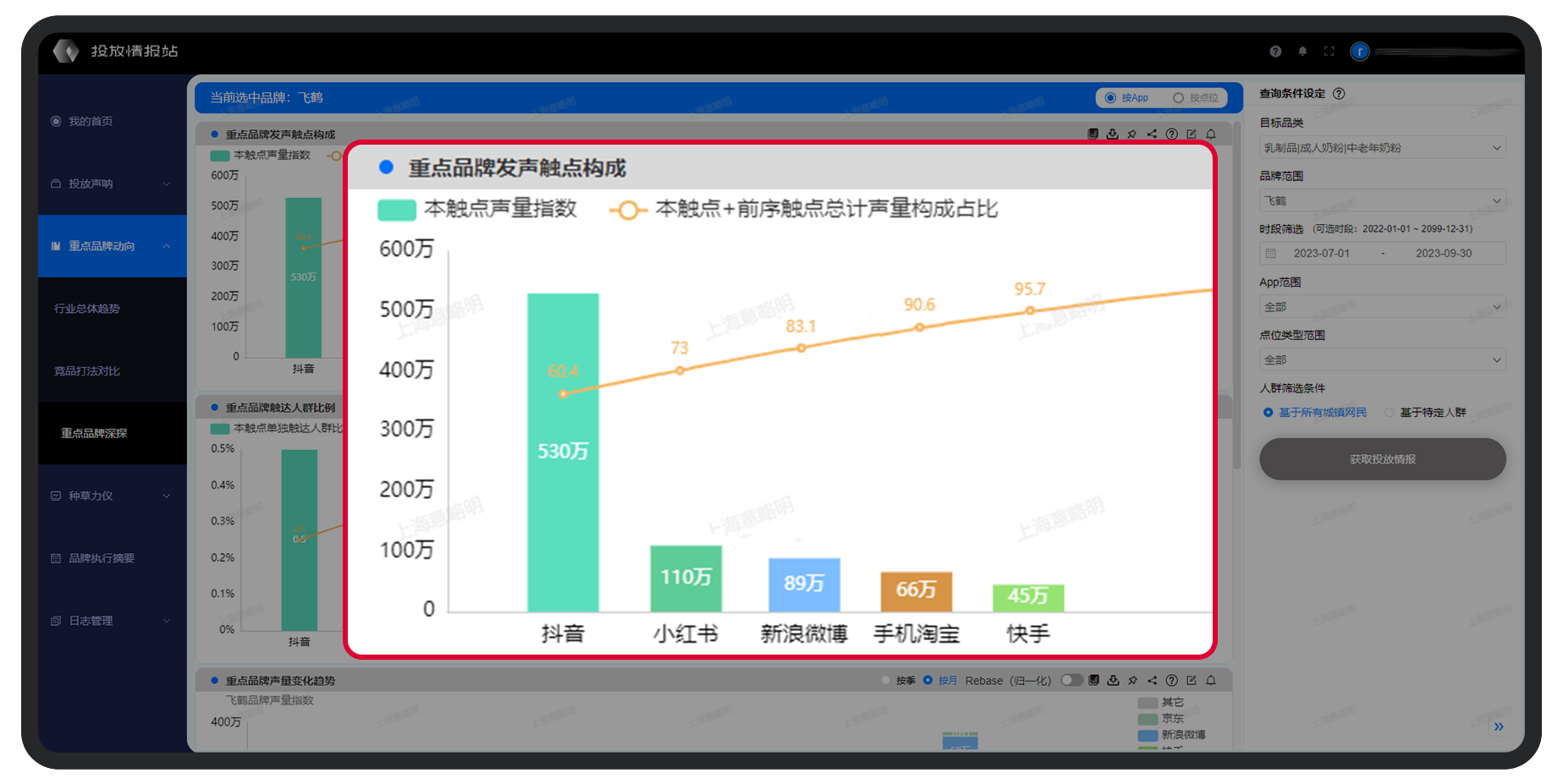Viewport: 1563px width, 784px height.
Task: Expand the 投放声呐 sidebar menu
Action: click(113, 184)
